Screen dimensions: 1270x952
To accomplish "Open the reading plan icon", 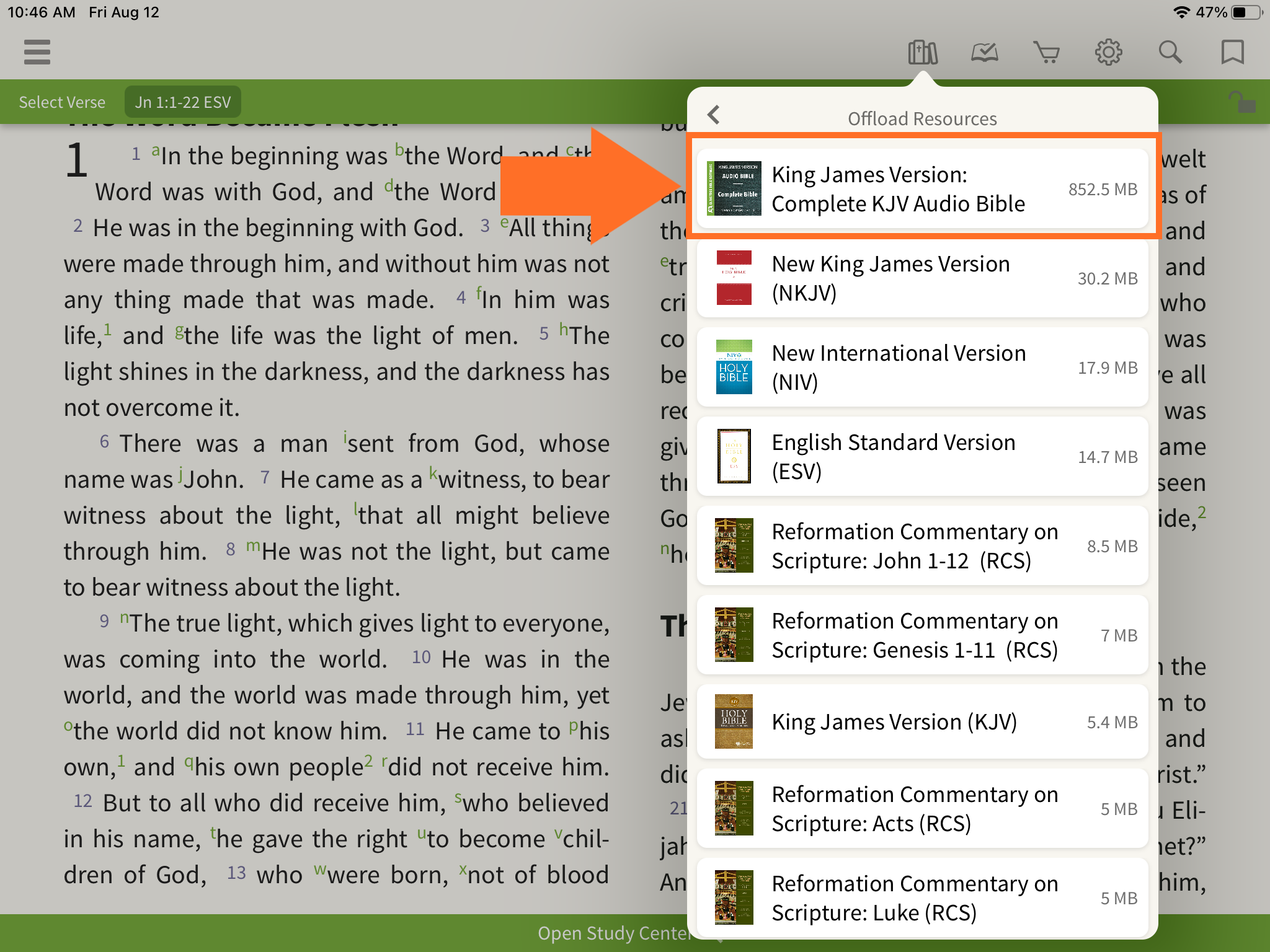I will coord(984,53).
